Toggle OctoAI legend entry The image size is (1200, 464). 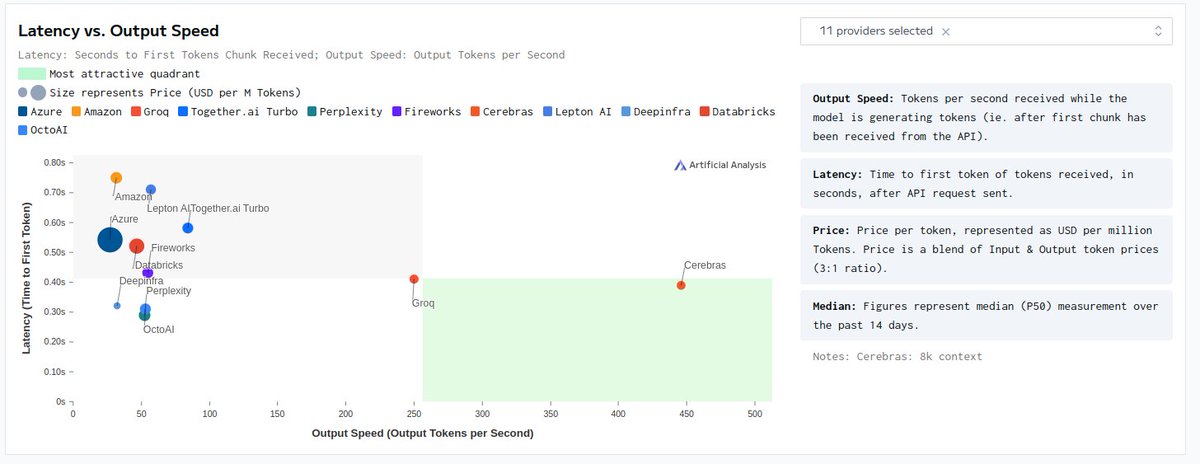point(44,130)
